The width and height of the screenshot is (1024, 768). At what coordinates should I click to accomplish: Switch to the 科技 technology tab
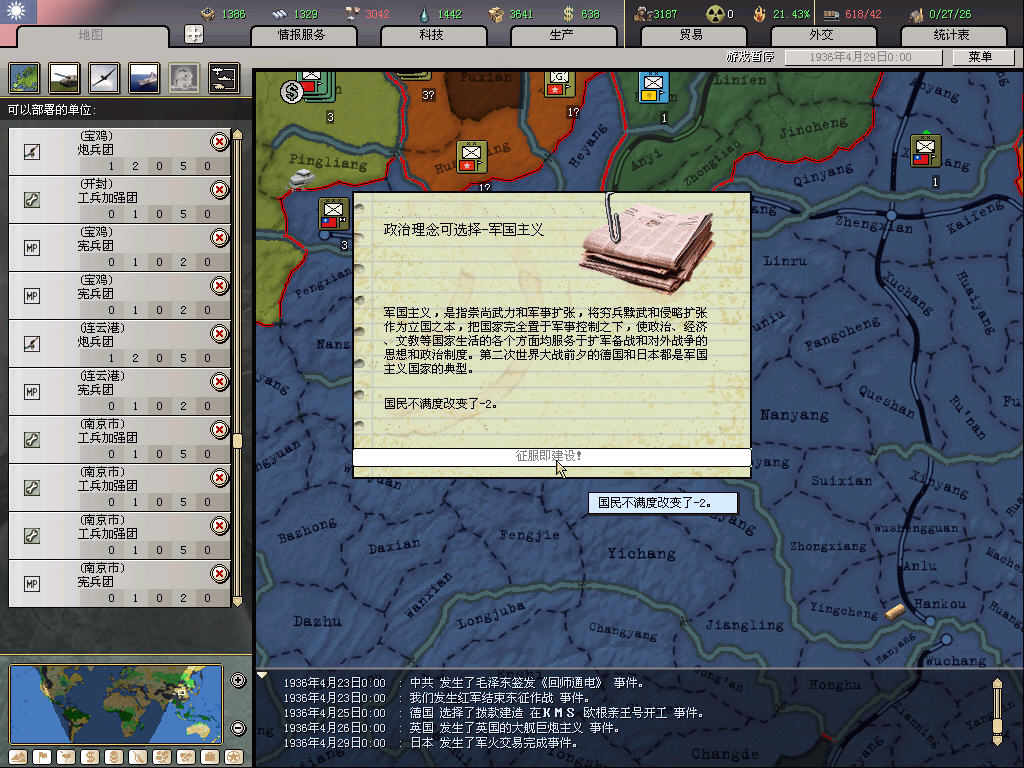pyautogui.click(x=431, y=35)
